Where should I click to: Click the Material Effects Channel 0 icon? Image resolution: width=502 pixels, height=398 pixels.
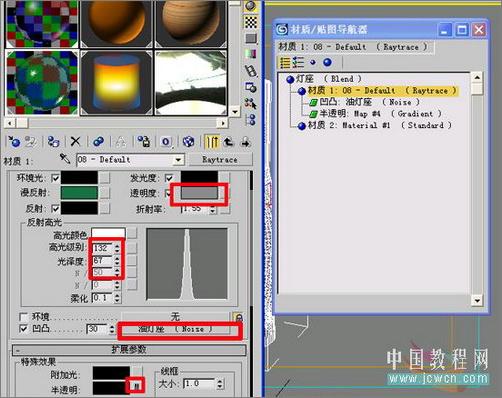166,142
